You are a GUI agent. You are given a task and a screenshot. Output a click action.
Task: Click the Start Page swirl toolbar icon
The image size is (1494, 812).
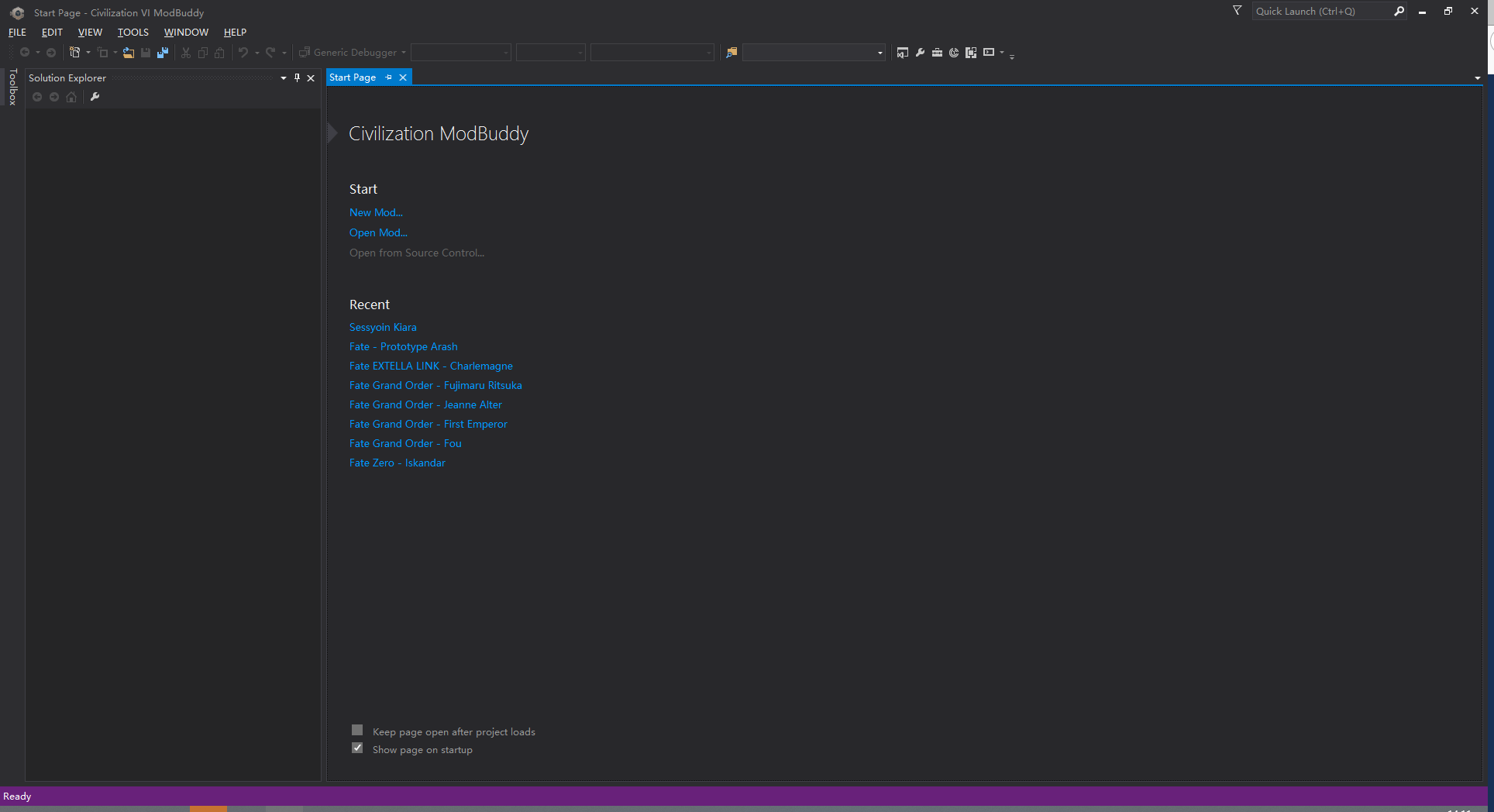(954, 53)
